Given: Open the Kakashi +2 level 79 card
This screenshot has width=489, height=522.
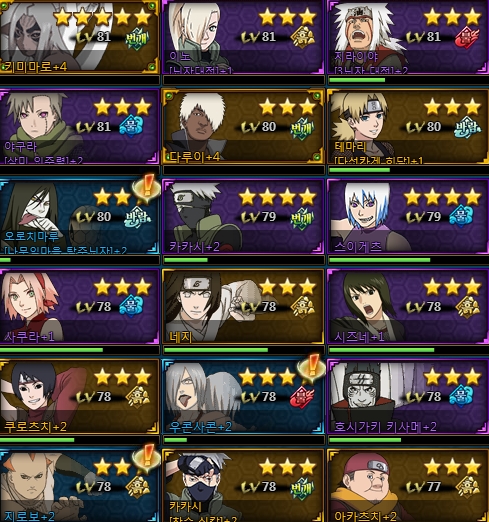Looking at the screenshot, I should pos(243,217).
